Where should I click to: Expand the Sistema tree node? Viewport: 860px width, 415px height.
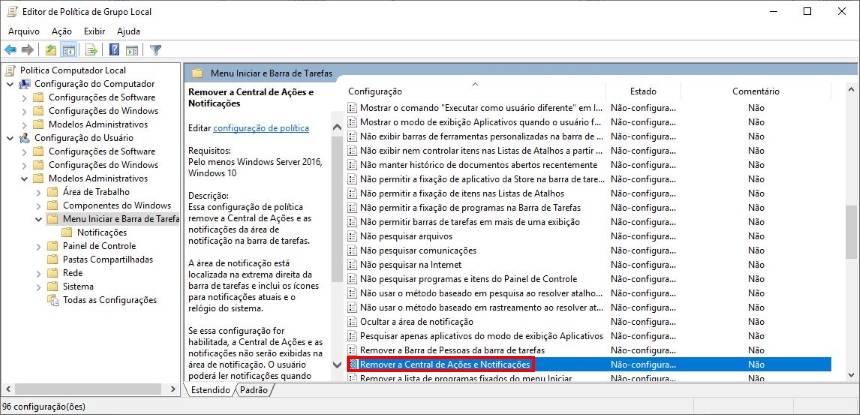pyautogui.click(x=38, y=287)
